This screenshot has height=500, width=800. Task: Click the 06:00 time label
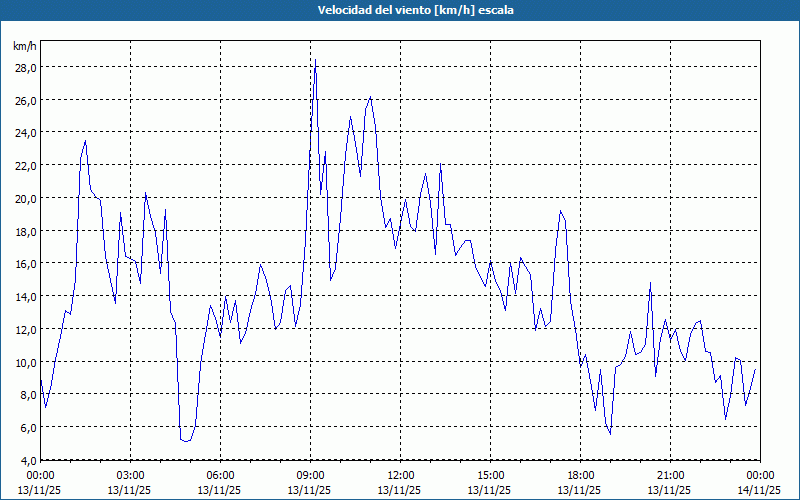tap(220, 475)
